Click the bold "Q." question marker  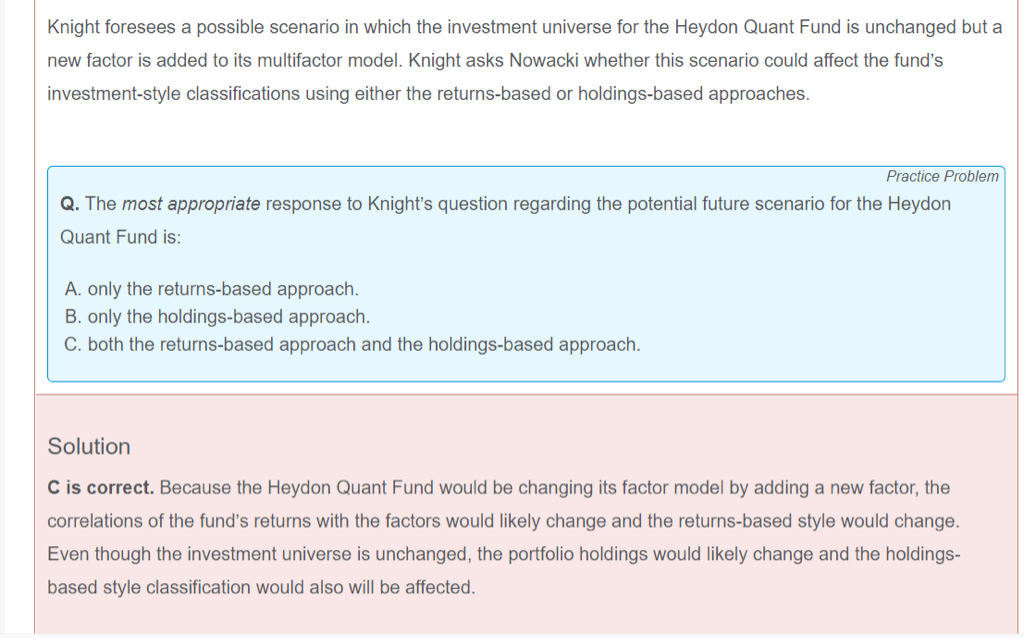pos(70,204)
